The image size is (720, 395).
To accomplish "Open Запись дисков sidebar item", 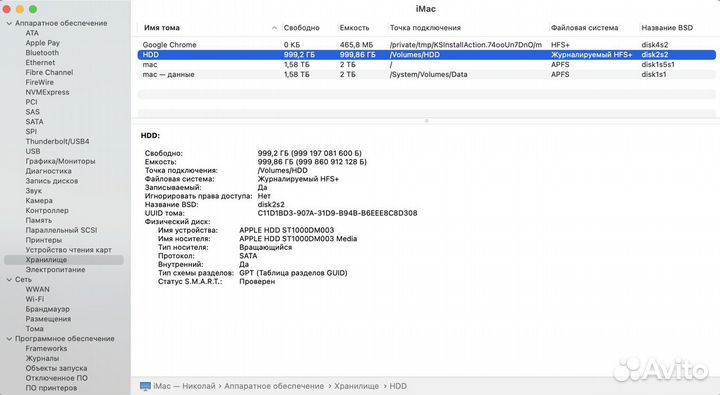I will coord(52,181).
